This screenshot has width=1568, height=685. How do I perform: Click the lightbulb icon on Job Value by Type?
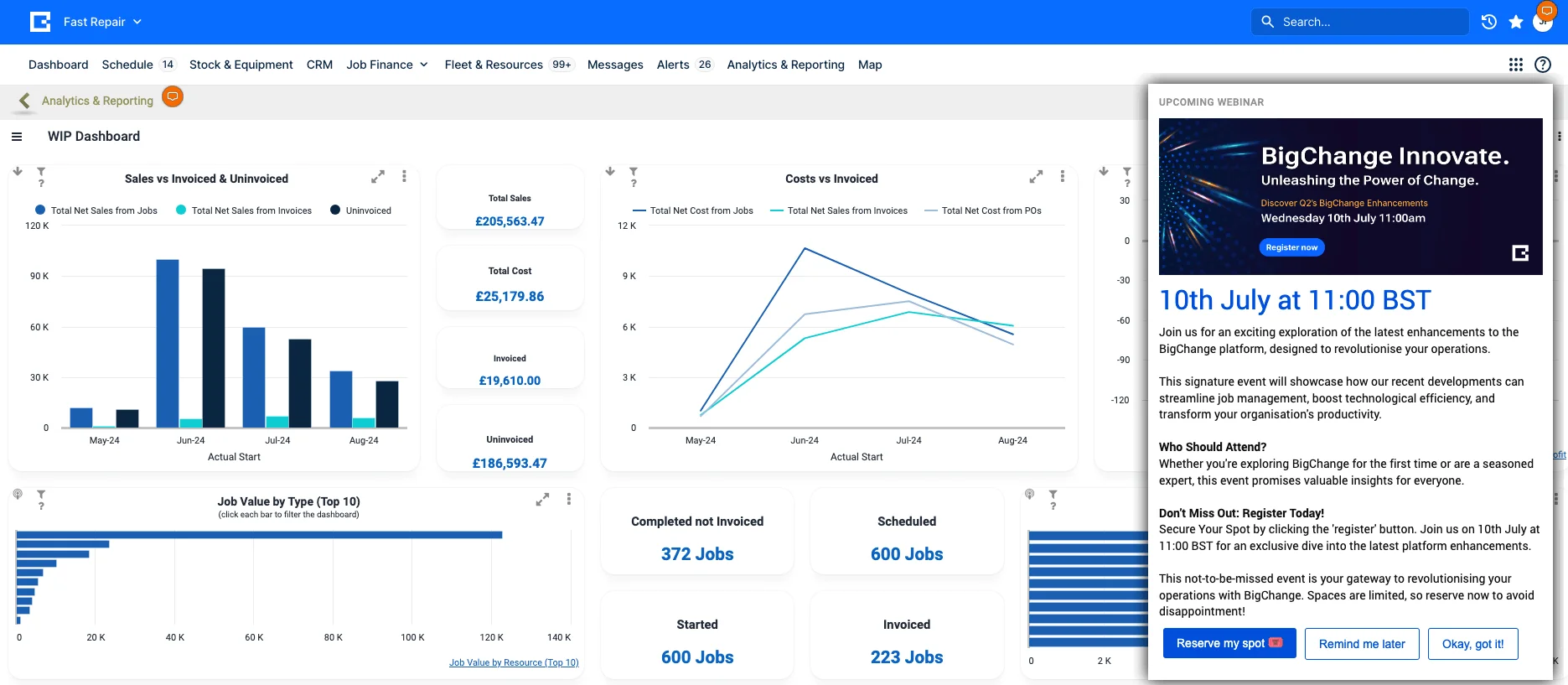(x=18, y=495)
